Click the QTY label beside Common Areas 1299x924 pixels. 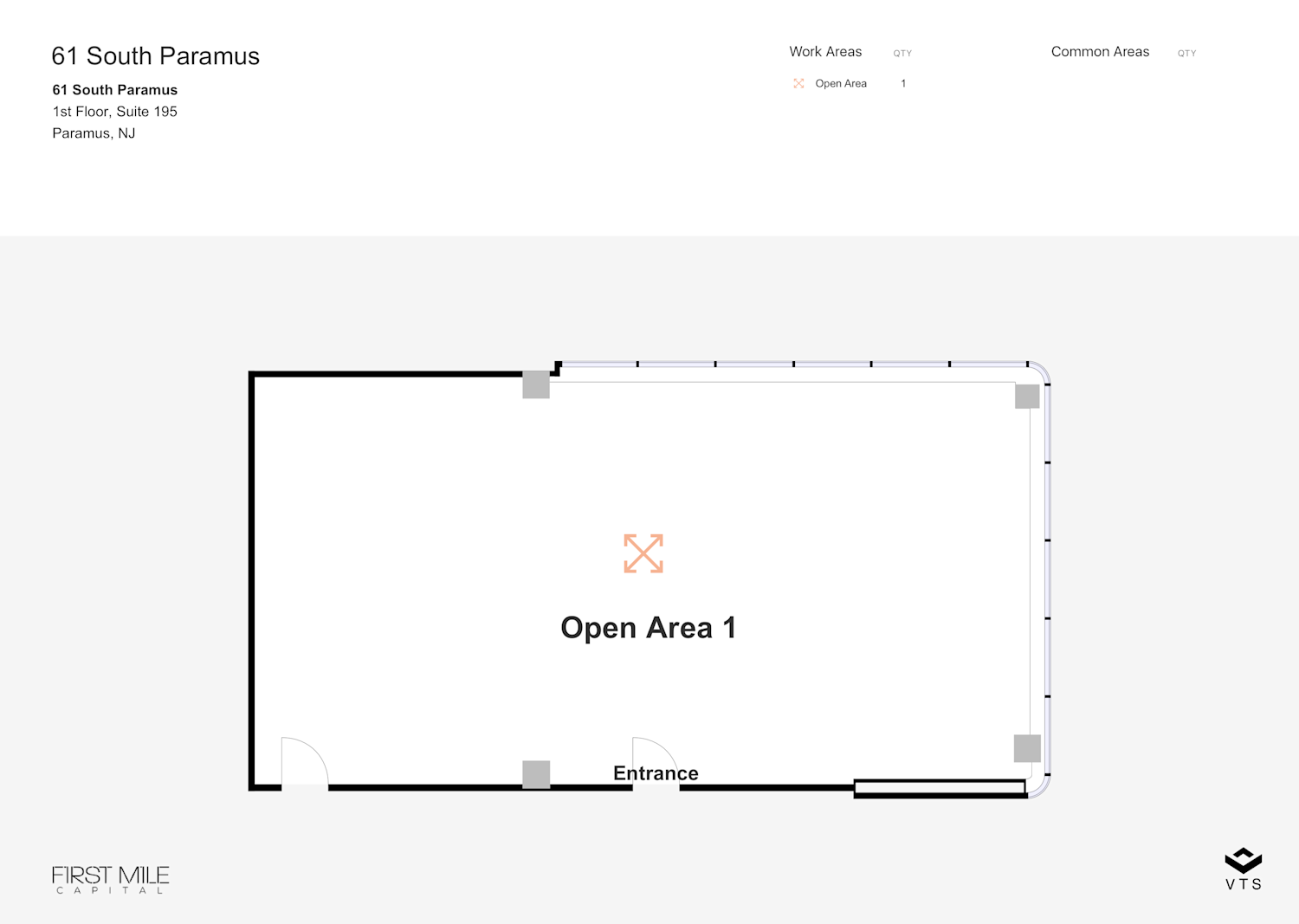pos(1186,54)
